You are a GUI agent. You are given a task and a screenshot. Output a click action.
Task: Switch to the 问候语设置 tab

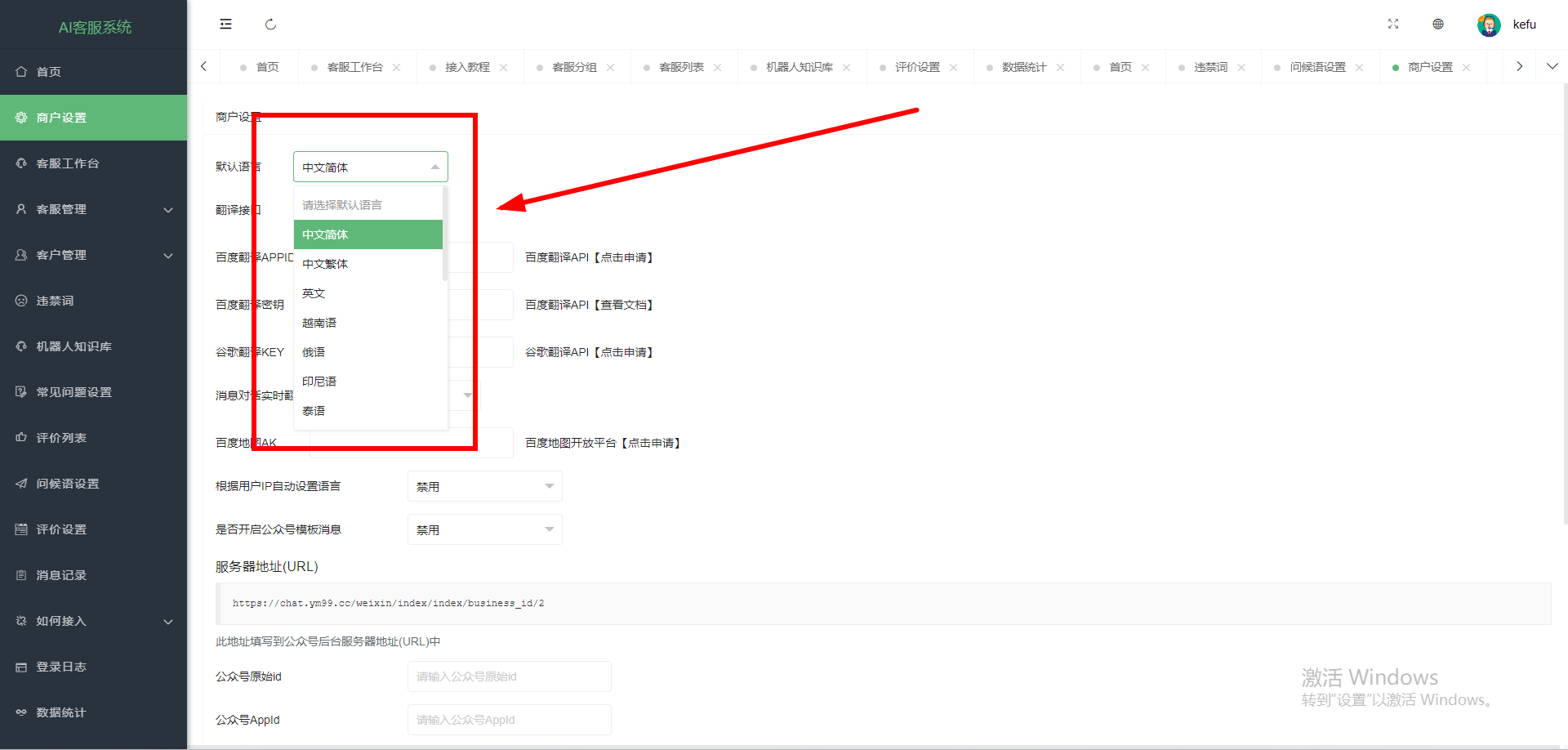1317,67
